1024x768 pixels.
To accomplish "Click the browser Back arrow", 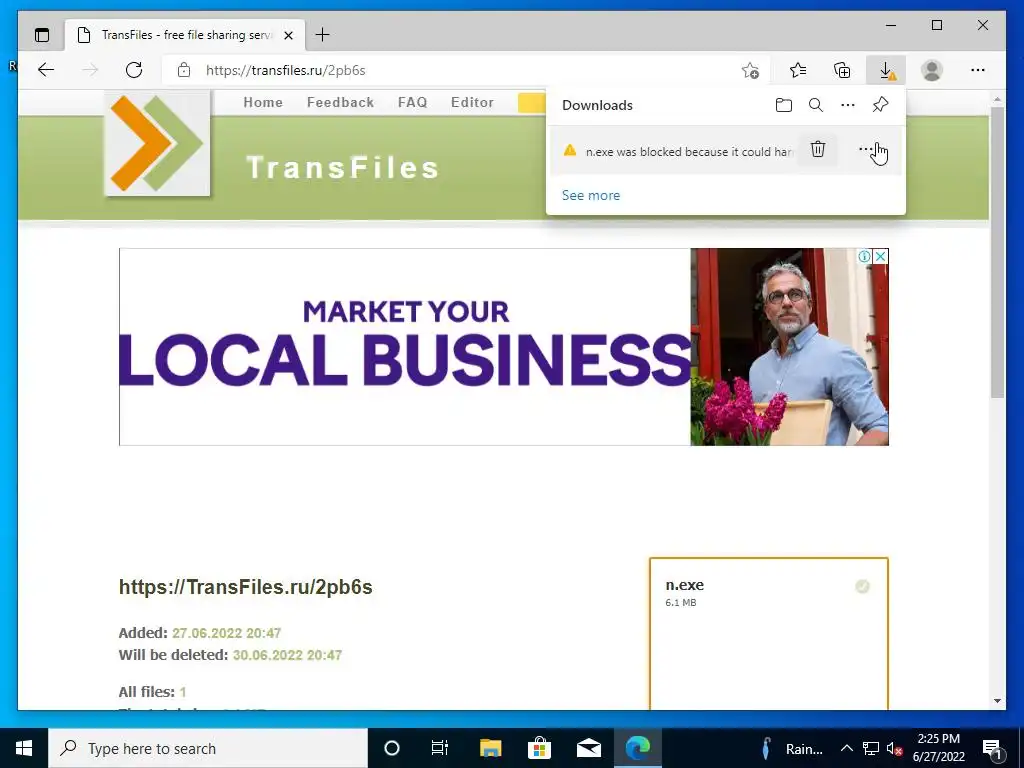I will (46, 70).
